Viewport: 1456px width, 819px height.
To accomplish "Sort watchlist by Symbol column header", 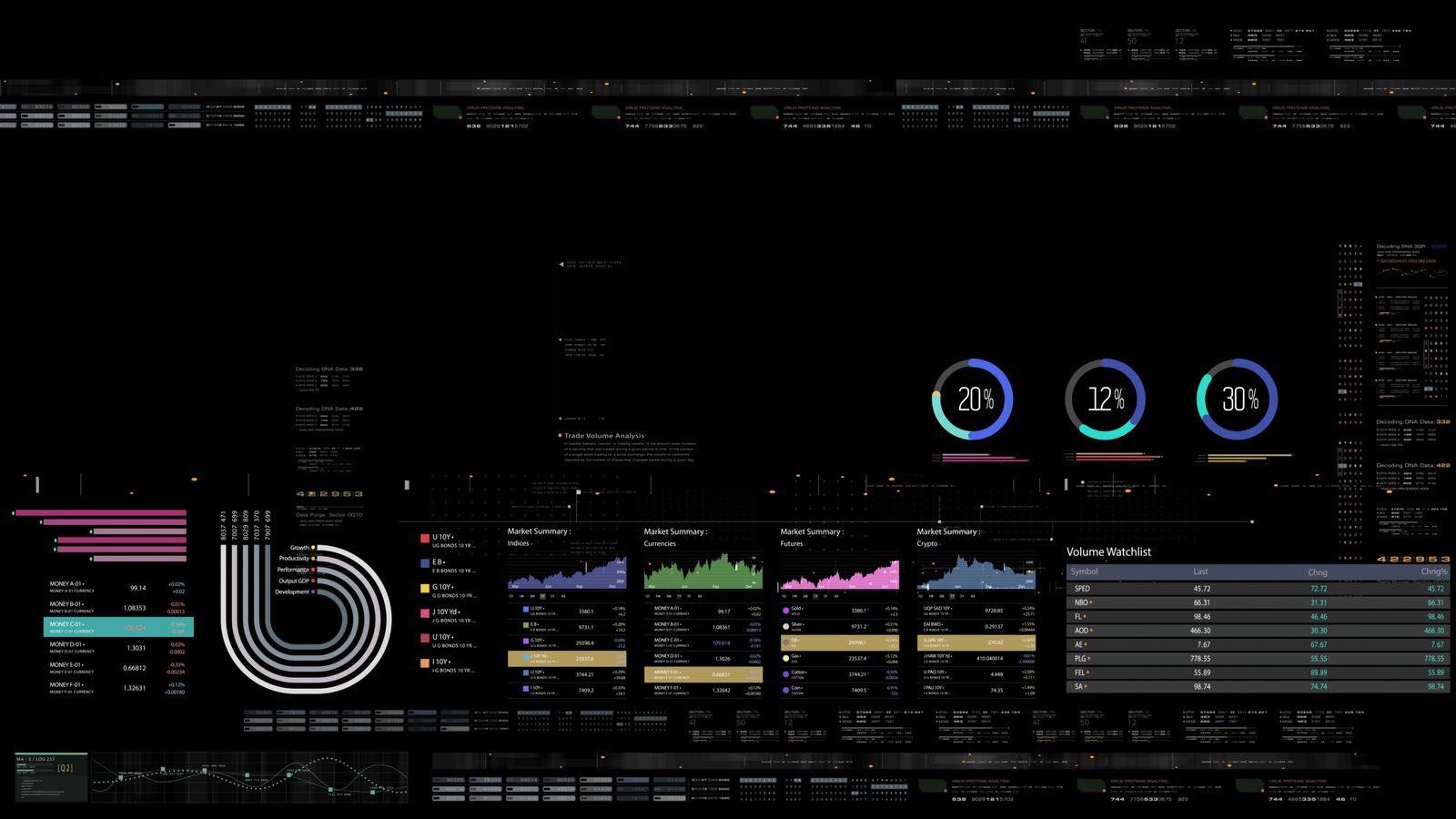I will (x=1084, y=572).
